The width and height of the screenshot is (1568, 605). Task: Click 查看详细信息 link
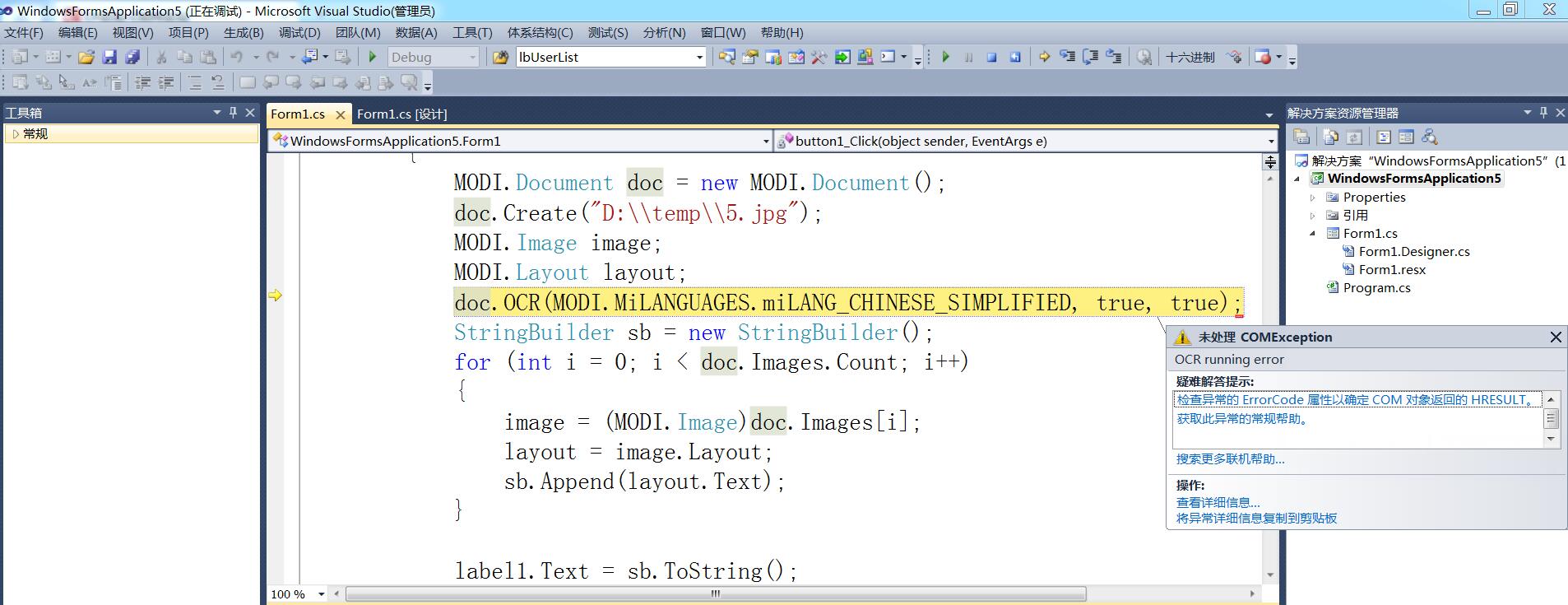[1218, 503]
